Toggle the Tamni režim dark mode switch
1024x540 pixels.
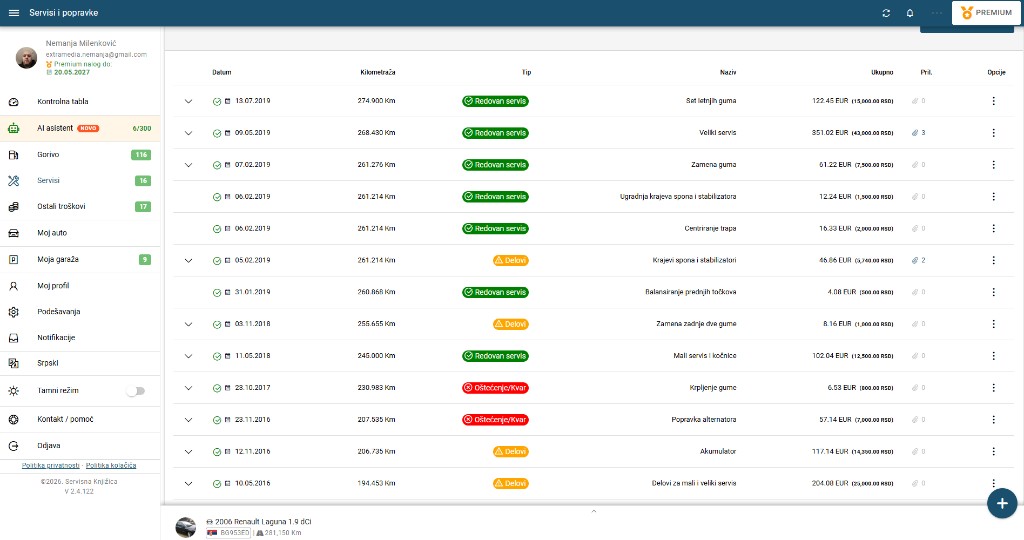coord(135,391)
